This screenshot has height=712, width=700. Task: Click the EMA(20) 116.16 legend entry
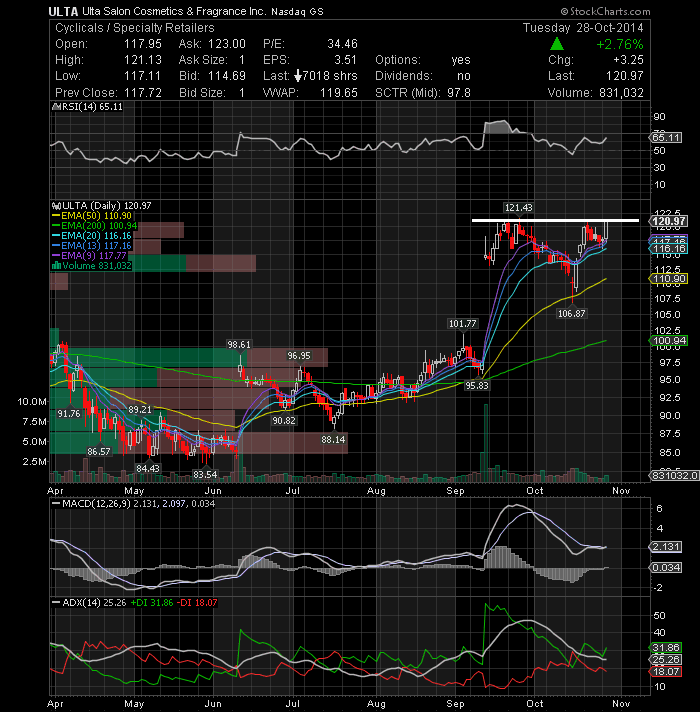pyautogui.click(x=92, y=236)
